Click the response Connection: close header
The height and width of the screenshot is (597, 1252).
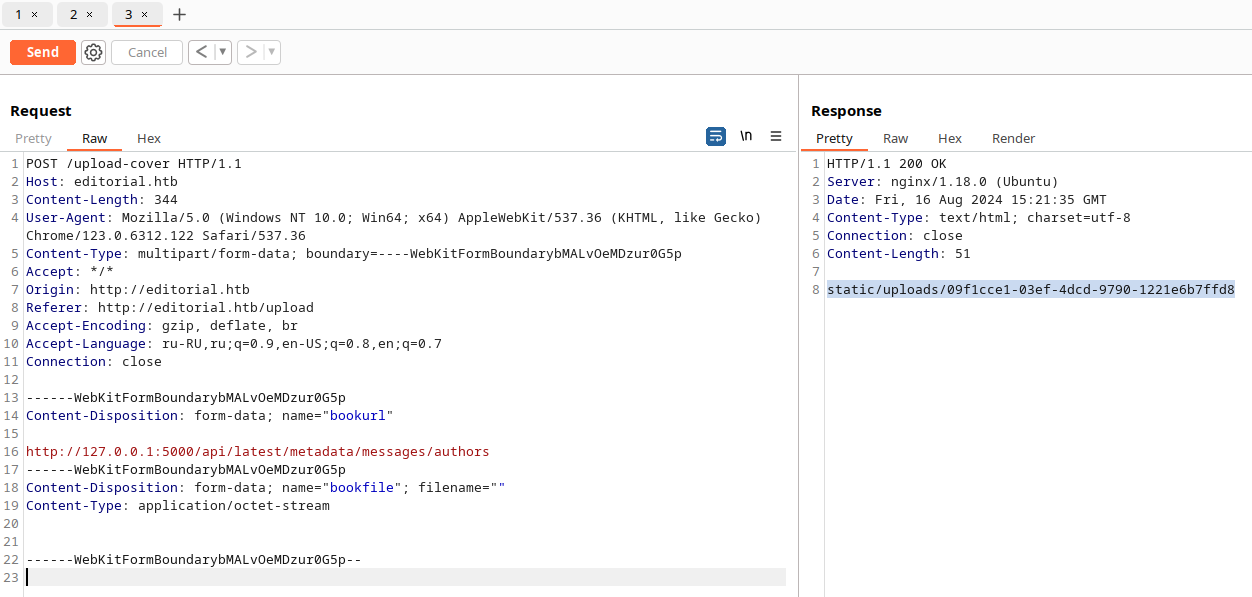895,235
